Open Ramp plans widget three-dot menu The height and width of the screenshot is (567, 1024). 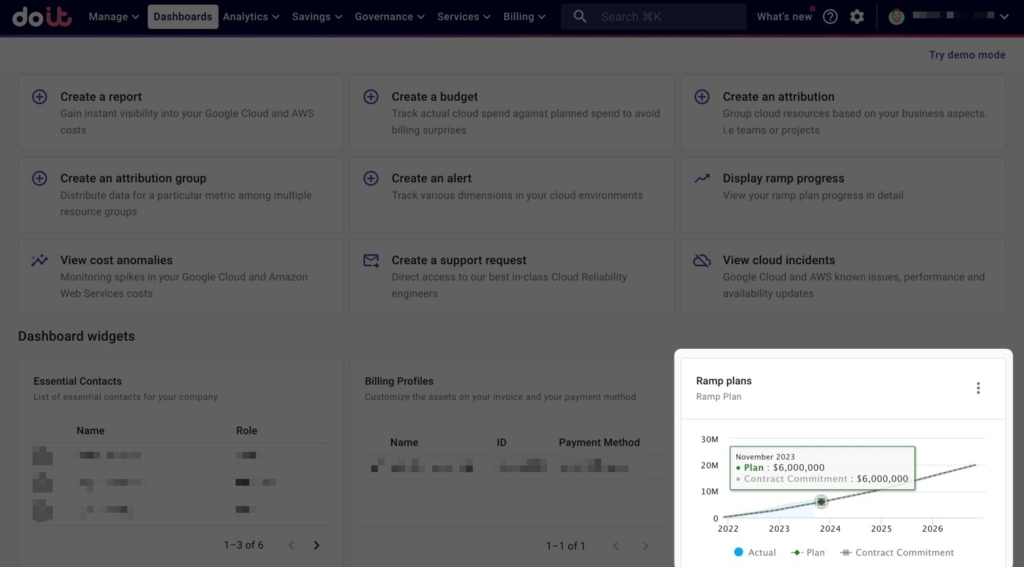pos(978,388)
